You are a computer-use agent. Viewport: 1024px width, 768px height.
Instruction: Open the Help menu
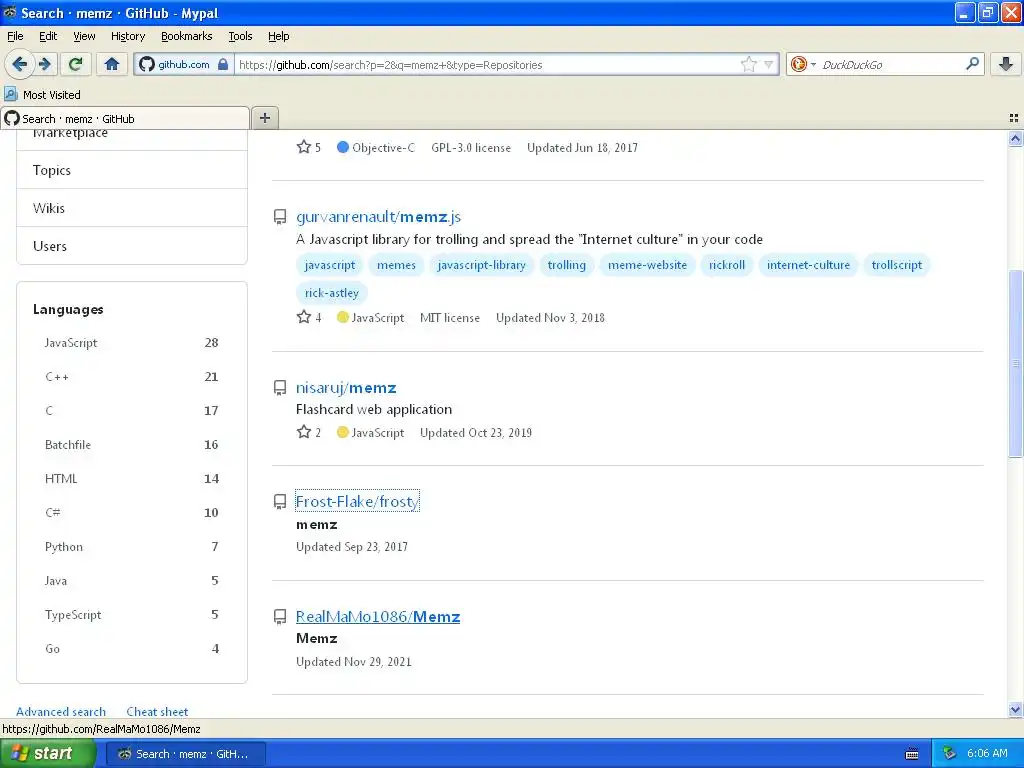[x=278, y=36]
